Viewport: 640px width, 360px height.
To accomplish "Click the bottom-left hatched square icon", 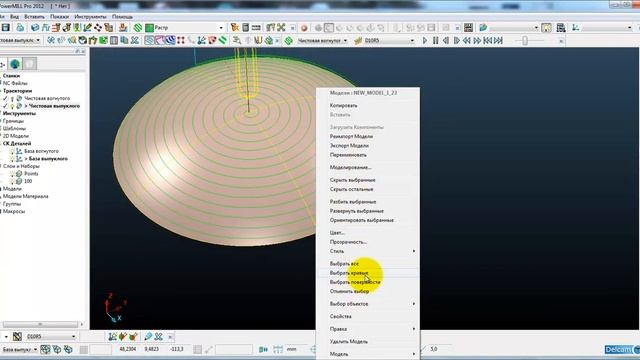I will pos(17,336).
